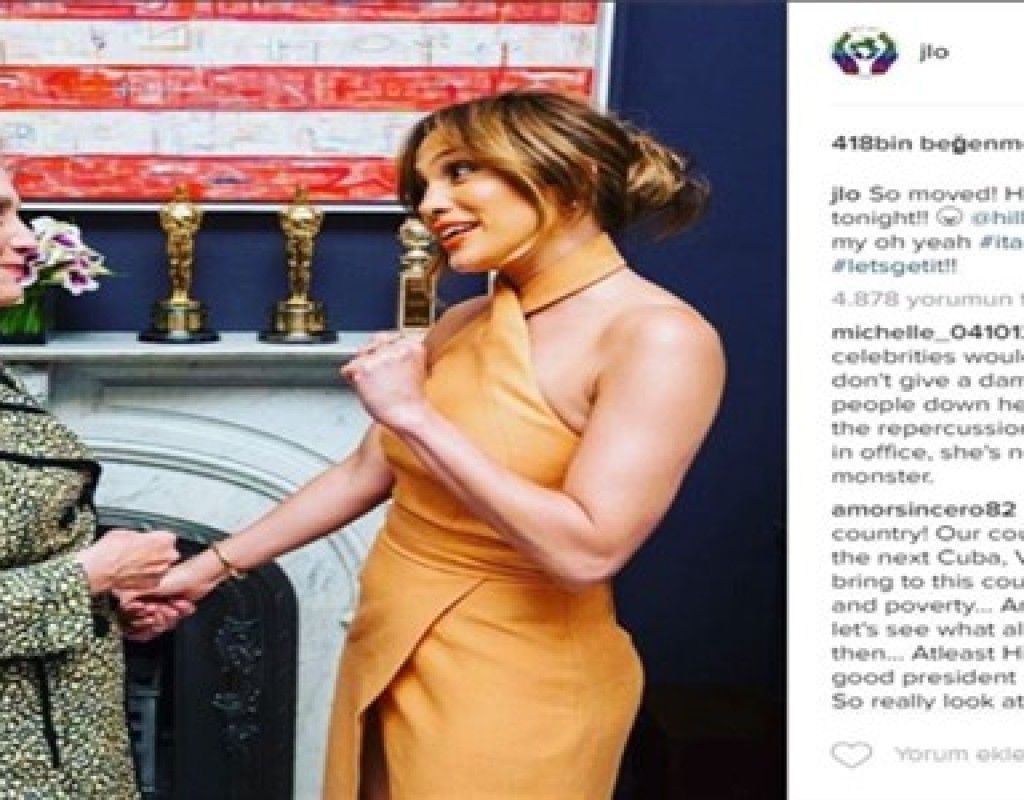Visit michelle_04101 commenter profile
The width and height of the screenshot is (1024, 800).
click(x=927, y=333)
